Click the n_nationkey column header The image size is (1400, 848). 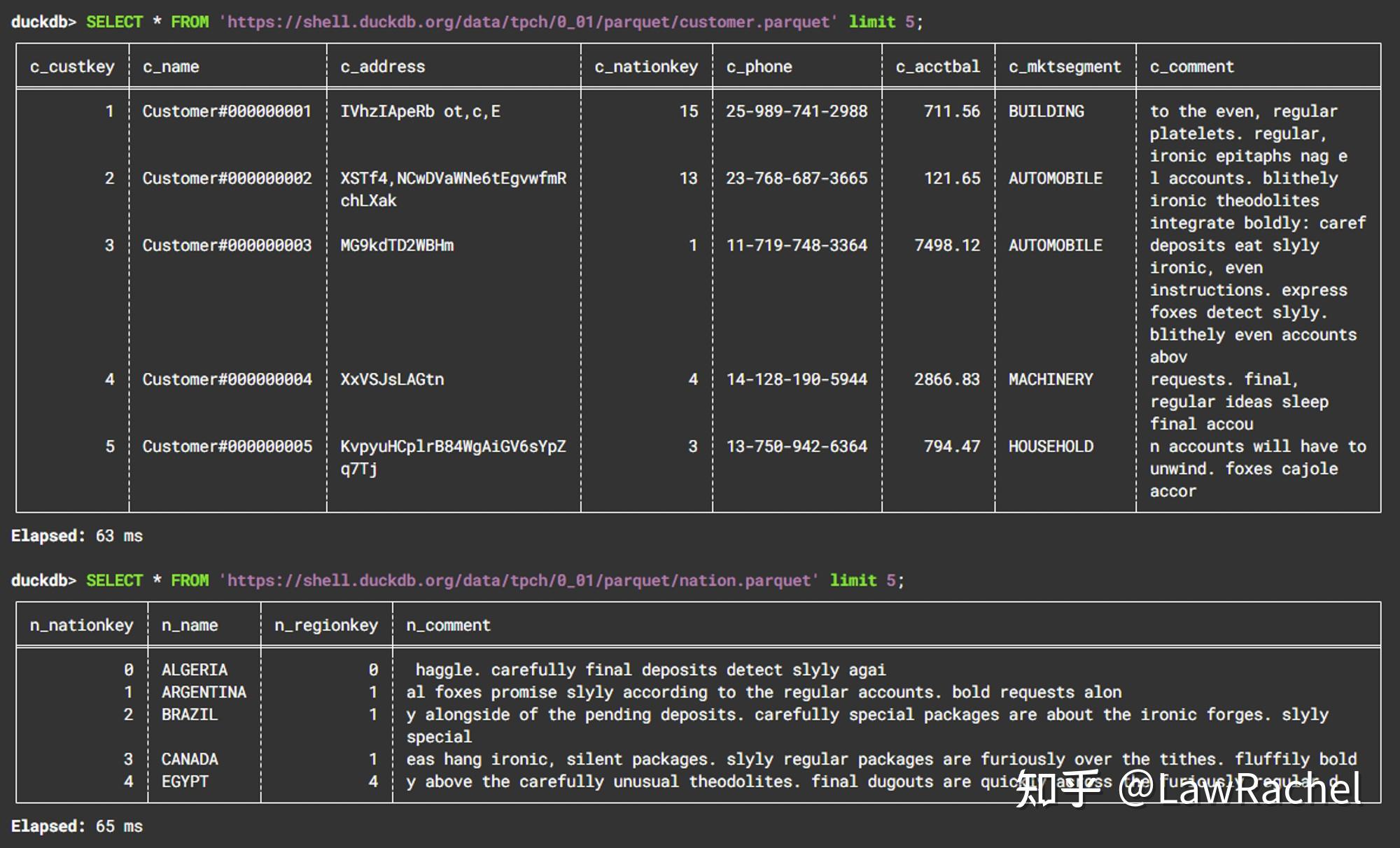click(81, 625)
